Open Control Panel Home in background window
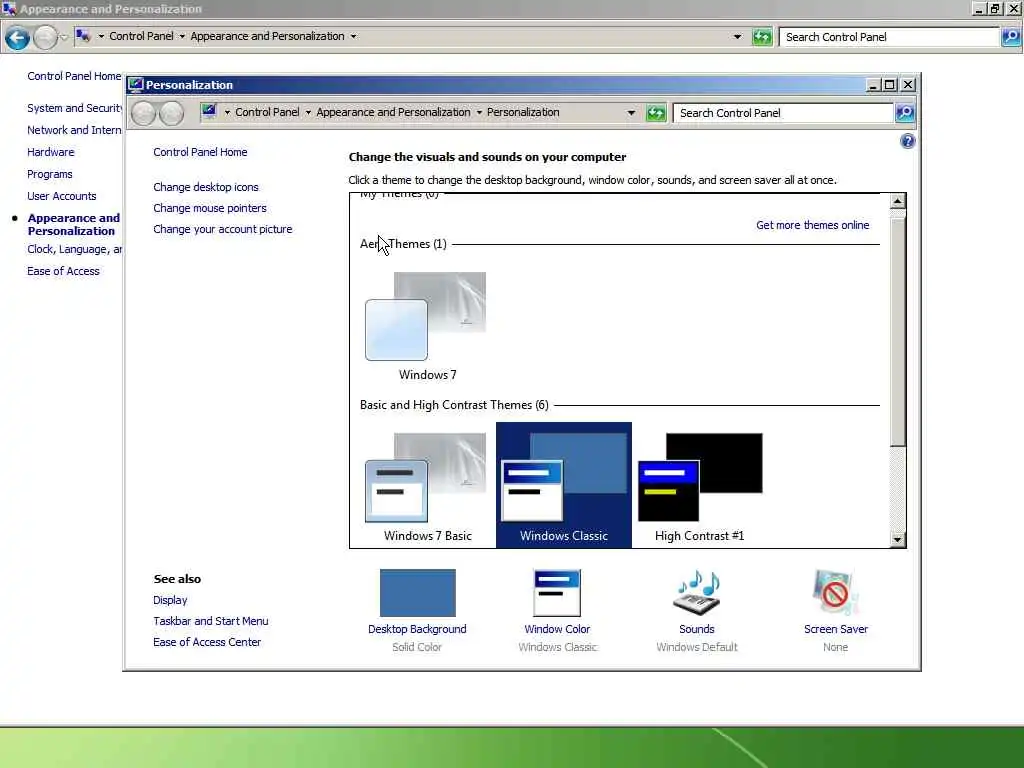1024x768 pixels. pos(74,76)
